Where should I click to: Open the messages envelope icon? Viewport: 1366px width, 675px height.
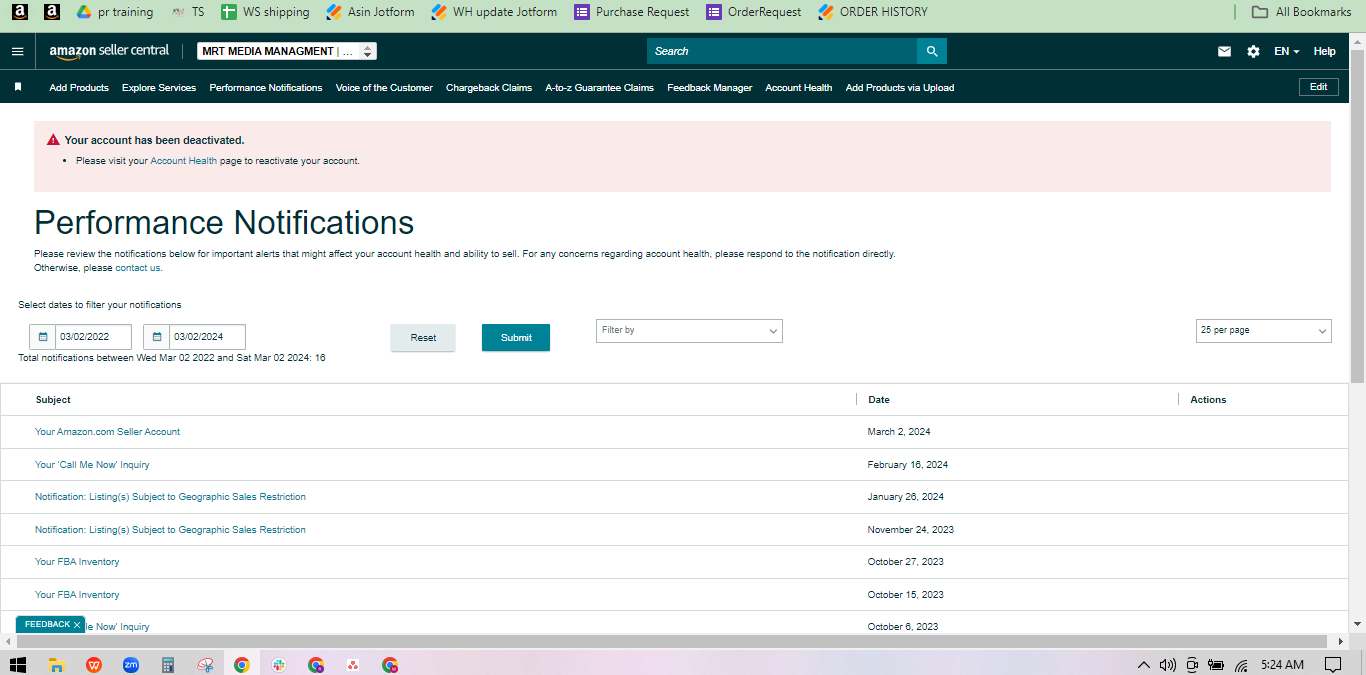1224,51
